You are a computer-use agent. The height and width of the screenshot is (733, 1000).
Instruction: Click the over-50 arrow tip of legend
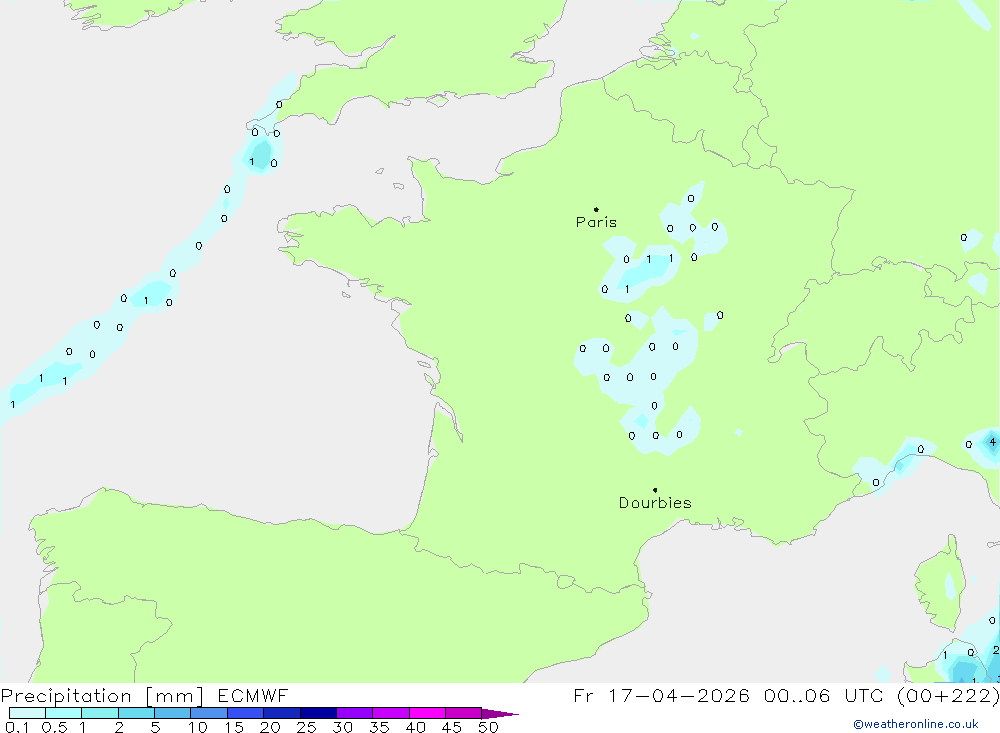pos(501,713)
